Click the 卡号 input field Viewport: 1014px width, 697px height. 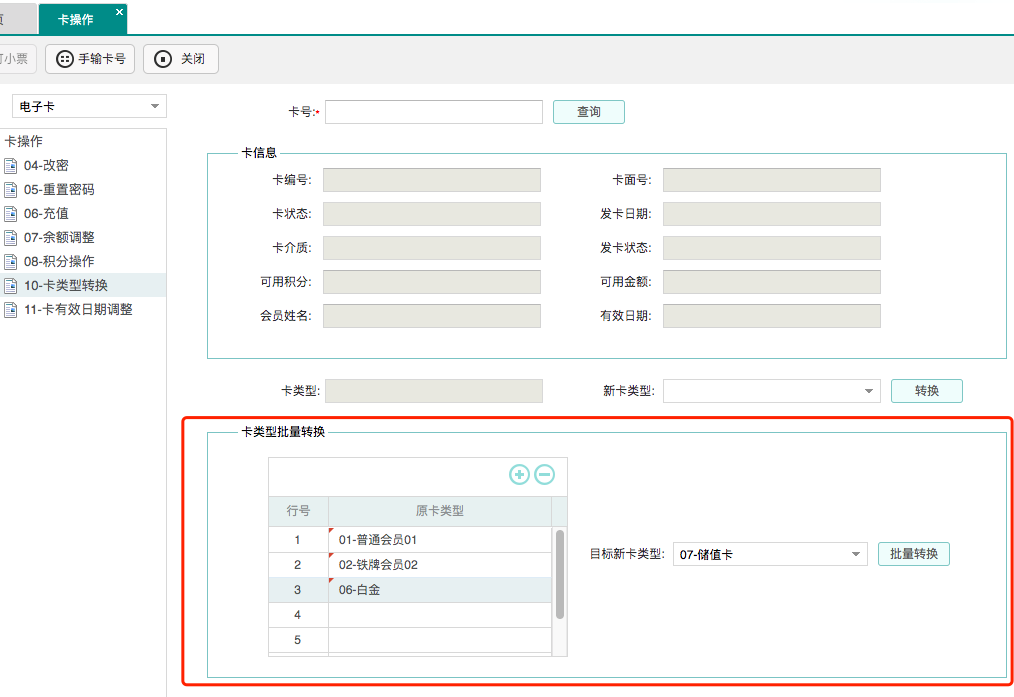tap(433, 112)
